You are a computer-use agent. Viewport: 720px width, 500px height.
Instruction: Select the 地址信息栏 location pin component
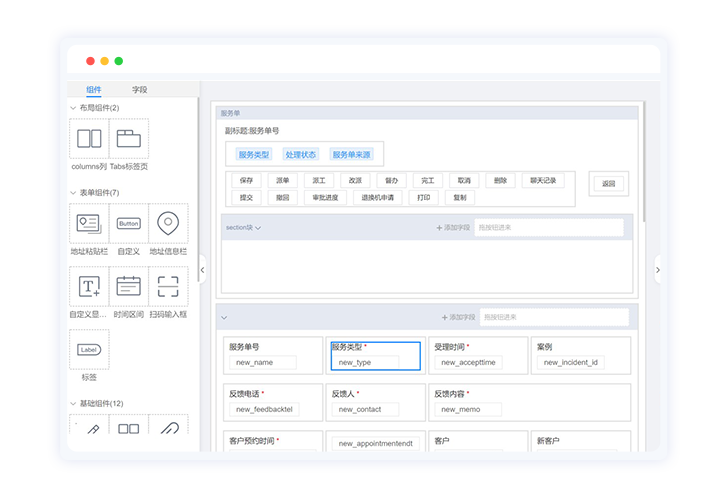pyautogui.click(x=168, y=224)
